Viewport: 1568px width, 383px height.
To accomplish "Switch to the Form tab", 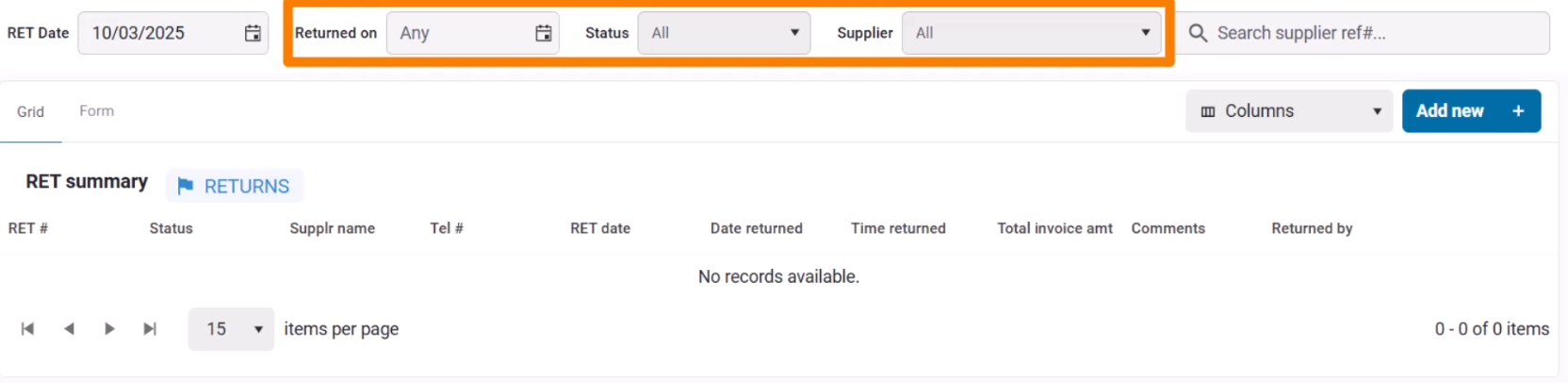I will click(x=96, y=111).
